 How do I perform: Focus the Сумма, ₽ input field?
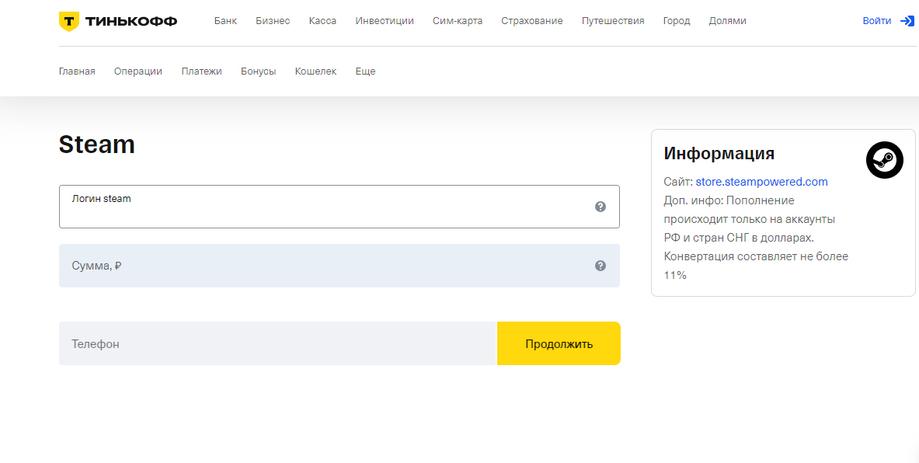pos(339,266)
